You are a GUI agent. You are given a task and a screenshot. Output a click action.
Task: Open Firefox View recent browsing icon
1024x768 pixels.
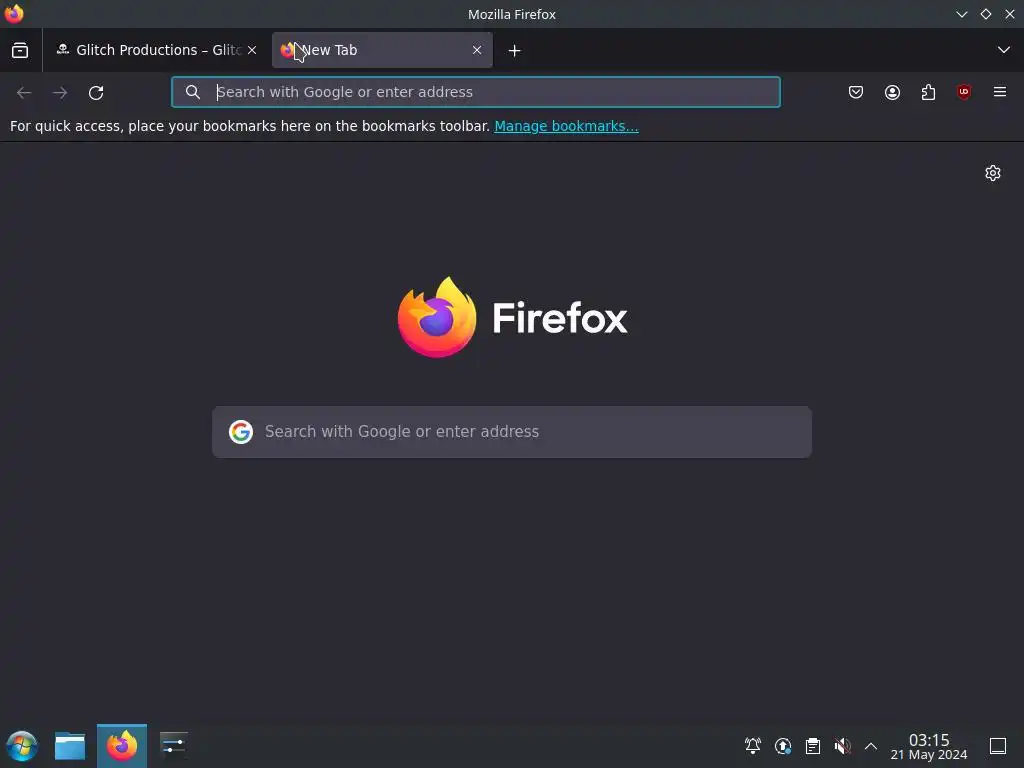(20, 50)
